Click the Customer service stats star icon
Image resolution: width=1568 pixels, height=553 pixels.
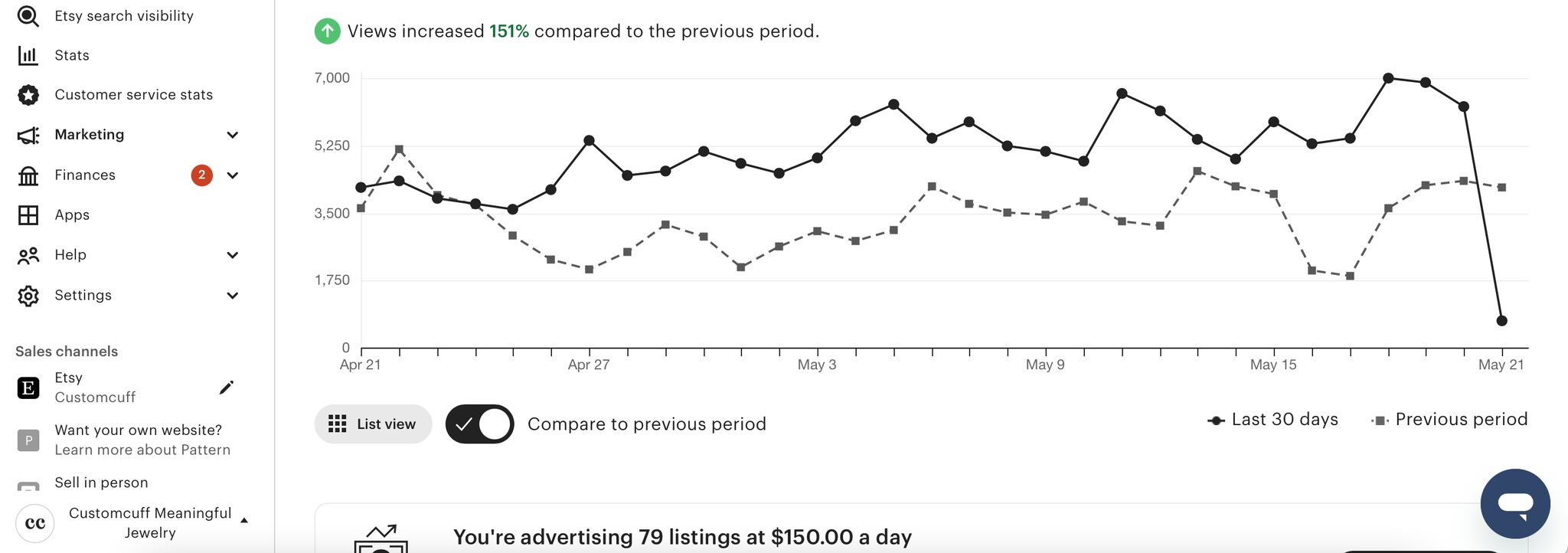pos(28,95)
